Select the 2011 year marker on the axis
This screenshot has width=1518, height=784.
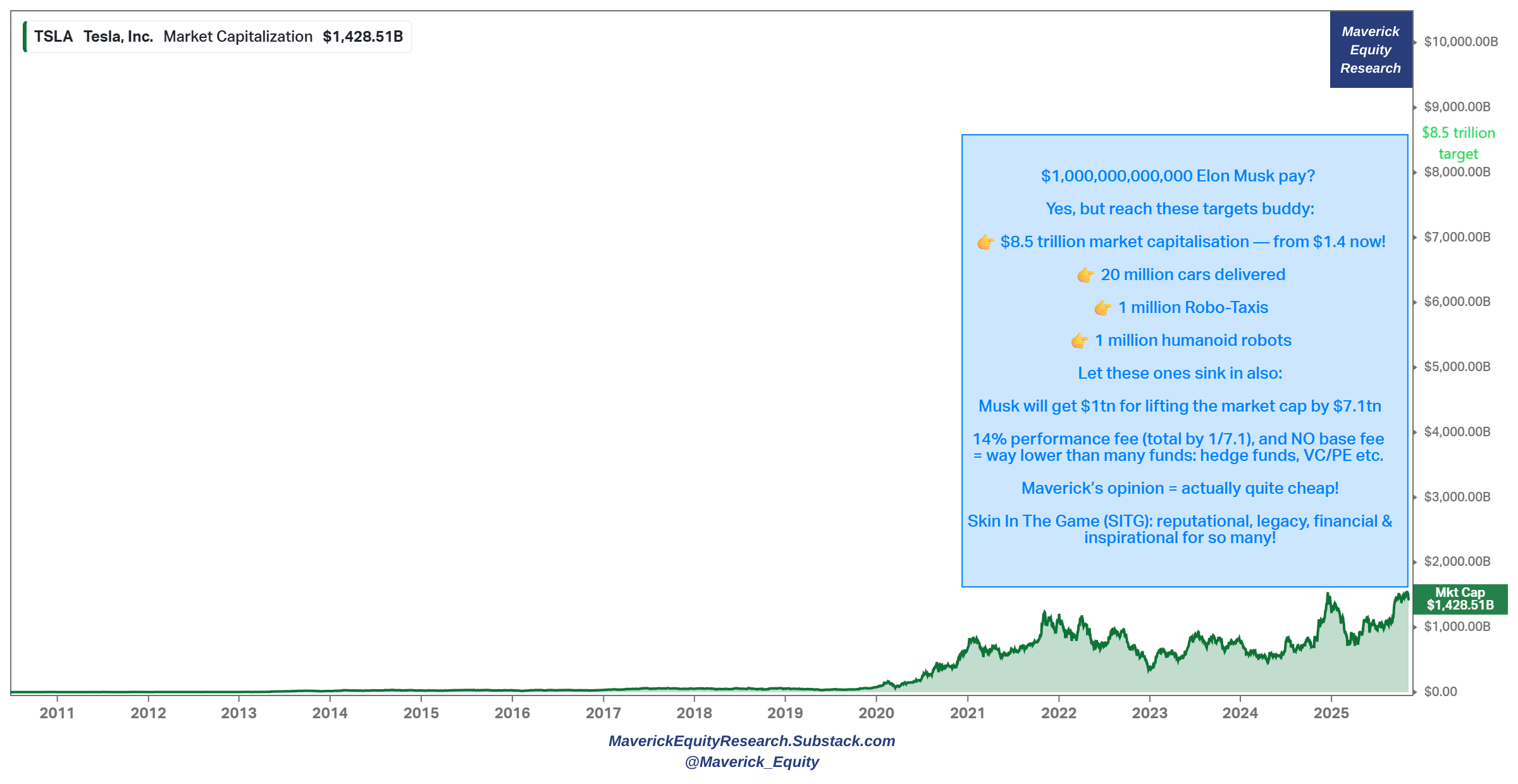point(57,713)
